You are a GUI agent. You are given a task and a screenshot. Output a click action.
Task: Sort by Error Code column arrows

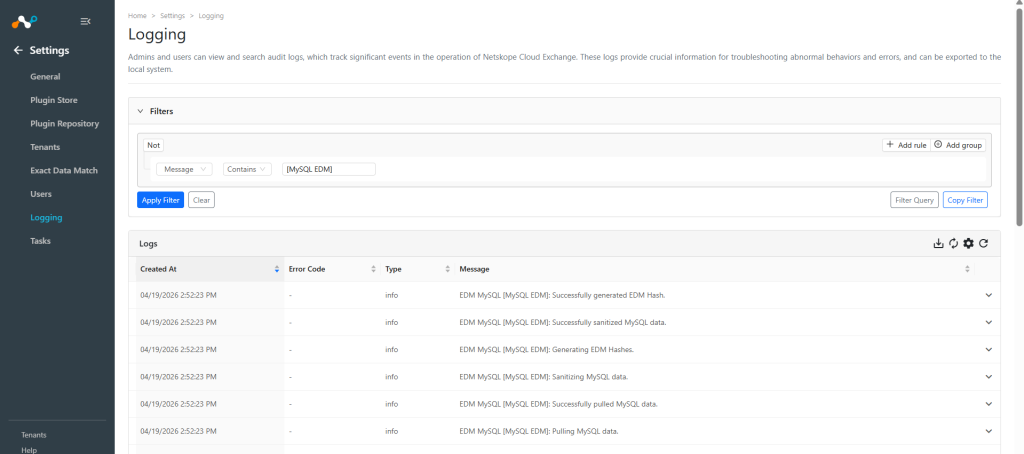[x=374, y=269]
